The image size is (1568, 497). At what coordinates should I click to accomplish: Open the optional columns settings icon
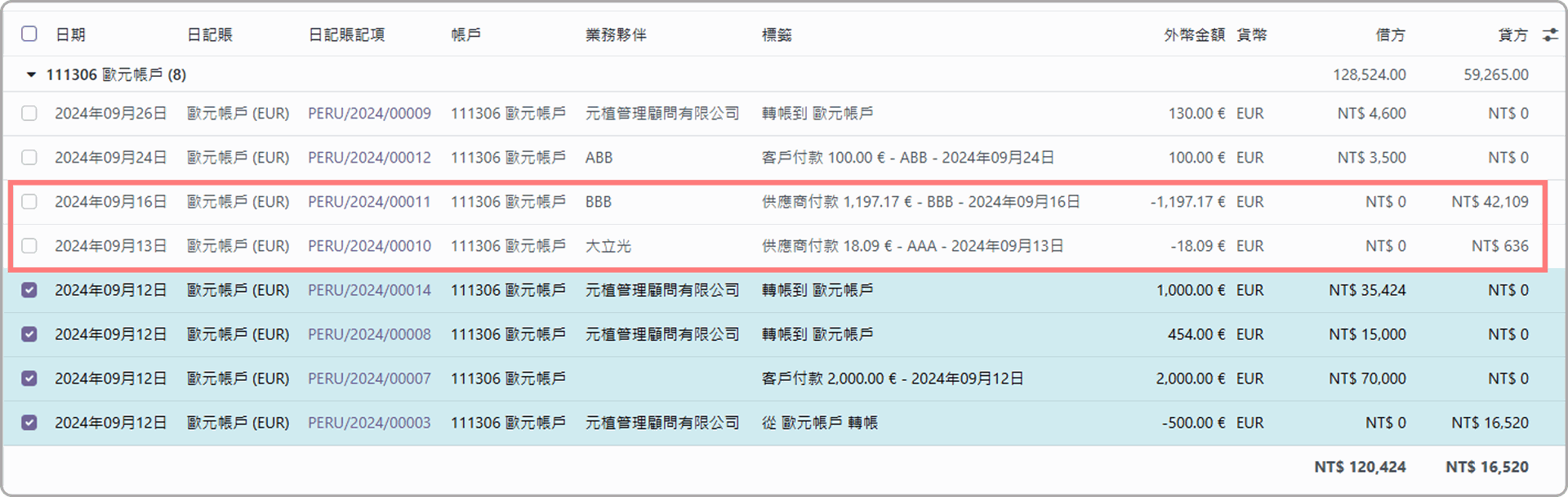click(x=1549, y=34)
